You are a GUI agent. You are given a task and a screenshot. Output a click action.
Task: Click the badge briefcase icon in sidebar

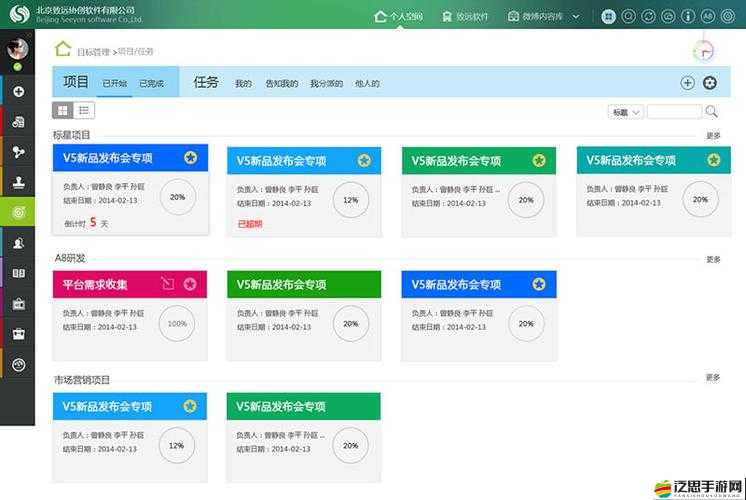[x=19, y=304]
